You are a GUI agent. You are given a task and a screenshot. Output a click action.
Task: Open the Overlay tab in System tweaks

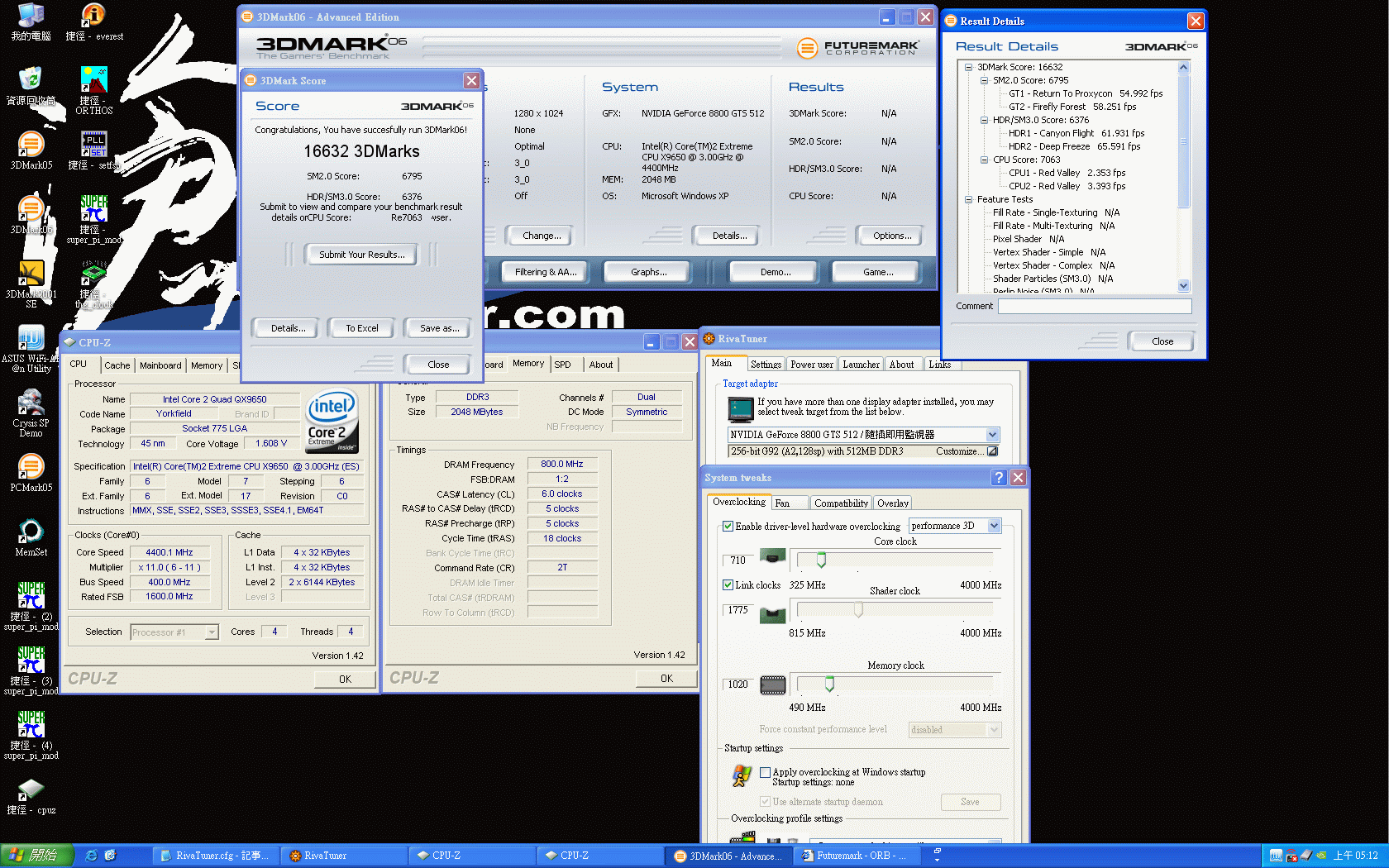pos(893,503)
